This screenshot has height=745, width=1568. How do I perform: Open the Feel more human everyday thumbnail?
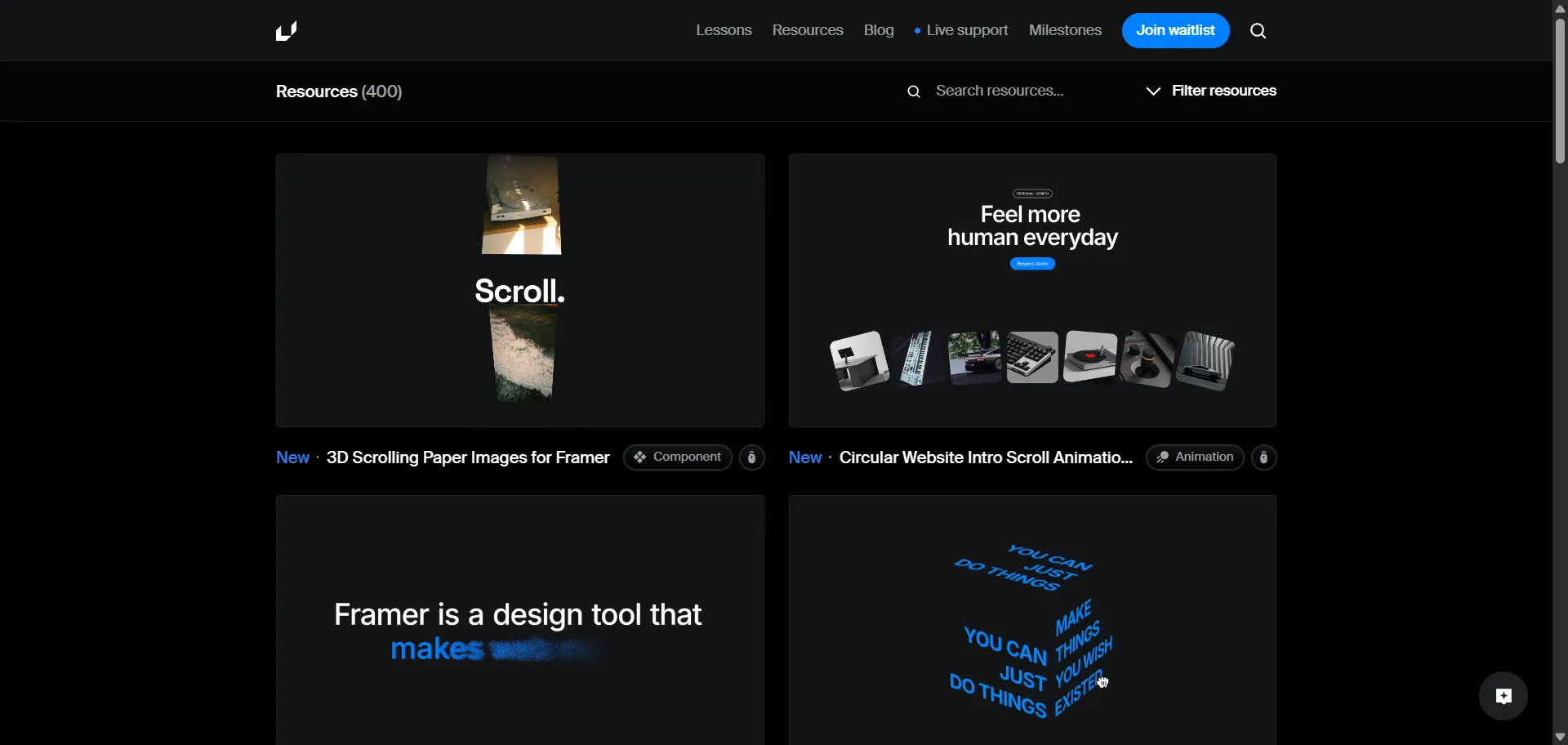(1032, 291)
